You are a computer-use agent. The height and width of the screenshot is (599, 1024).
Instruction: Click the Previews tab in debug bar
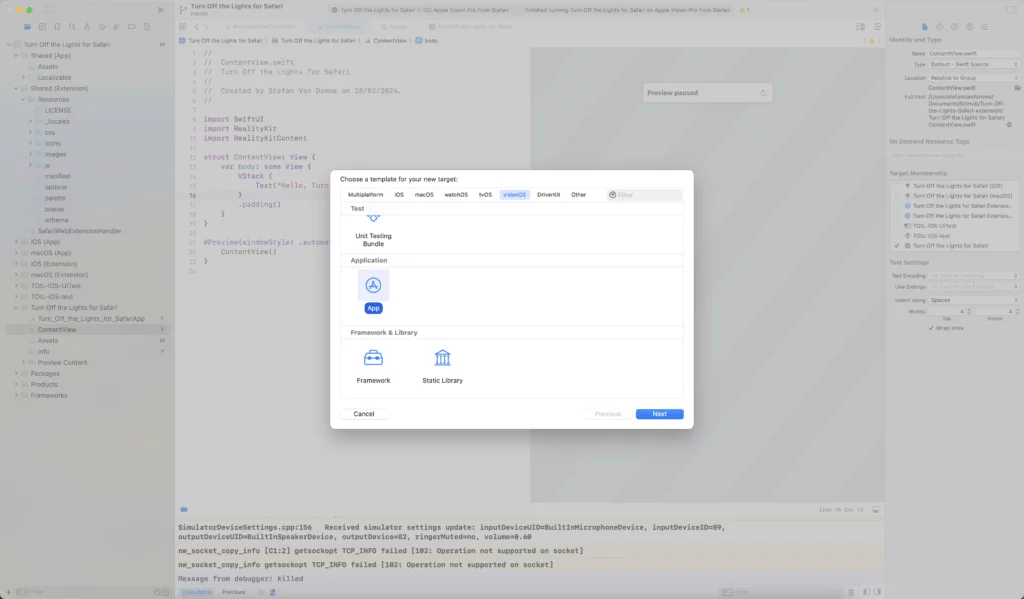[233, 592]
